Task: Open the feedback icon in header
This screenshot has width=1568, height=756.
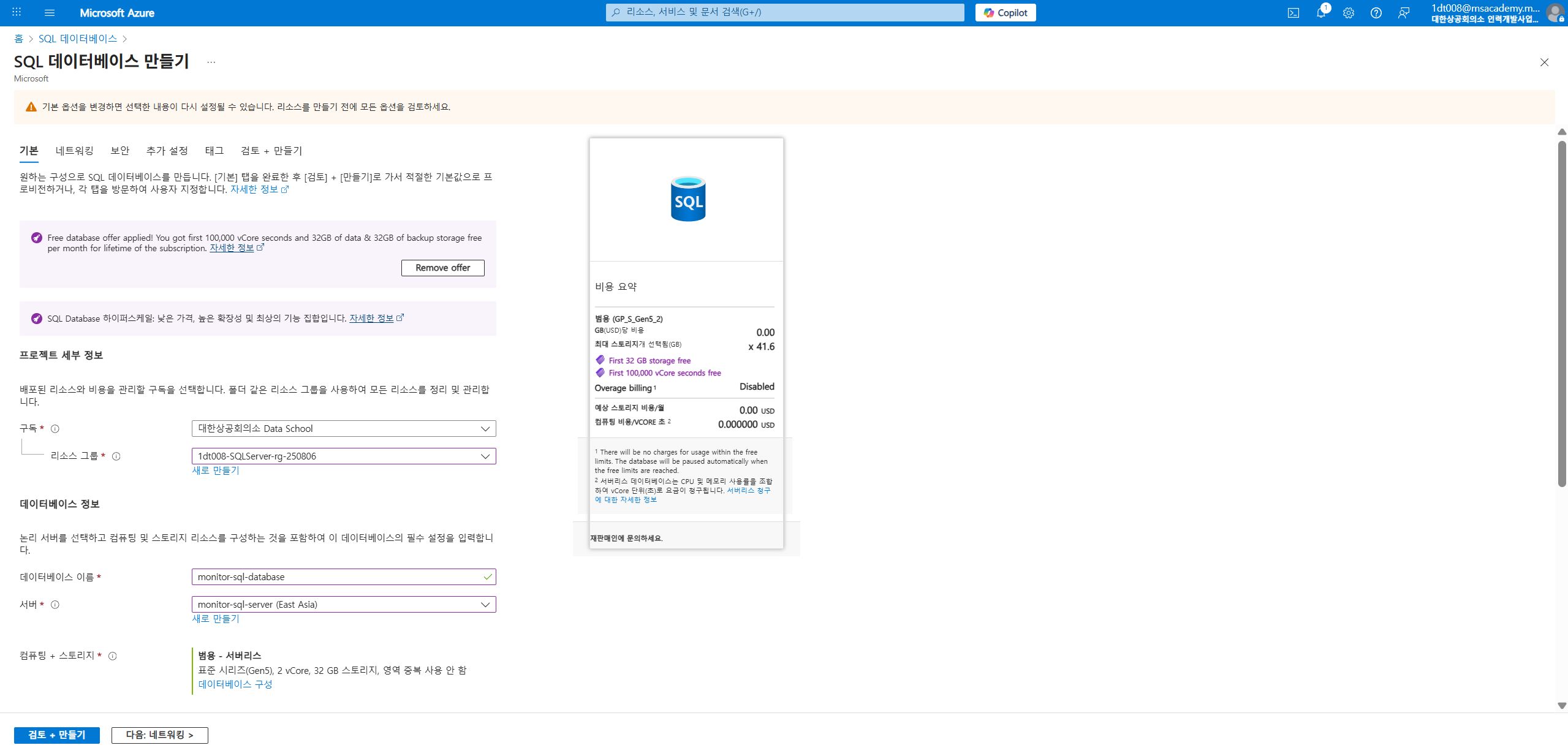Action: pos(1403,13)
